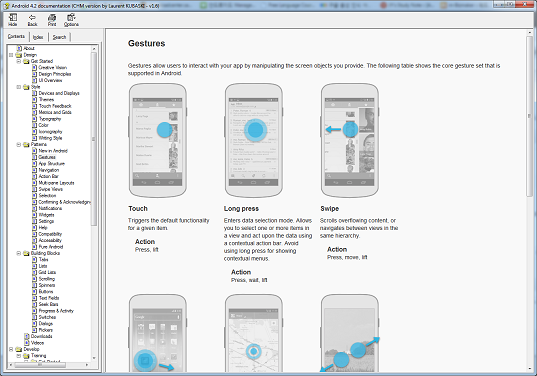Click the contents tree scroll-up arrow
This screenshot has width=537, height=376.
click(94, 49)
